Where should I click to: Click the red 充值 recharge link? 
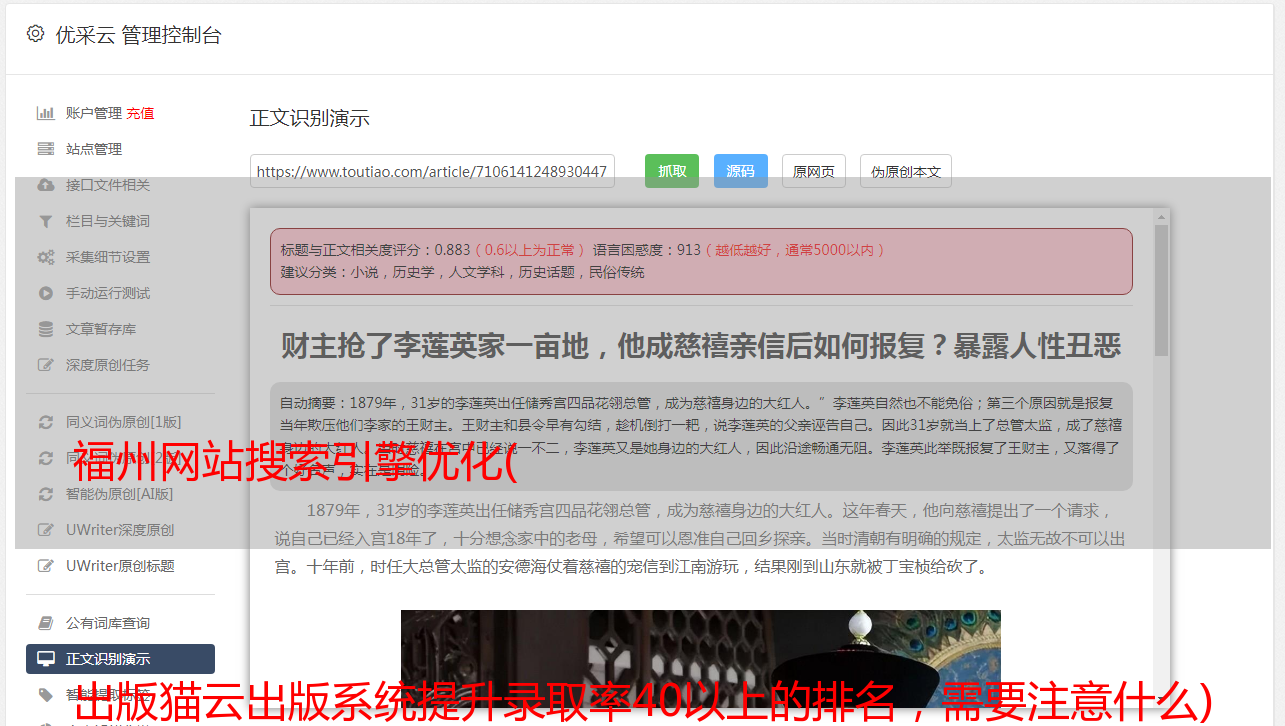(x=140, y=113)
